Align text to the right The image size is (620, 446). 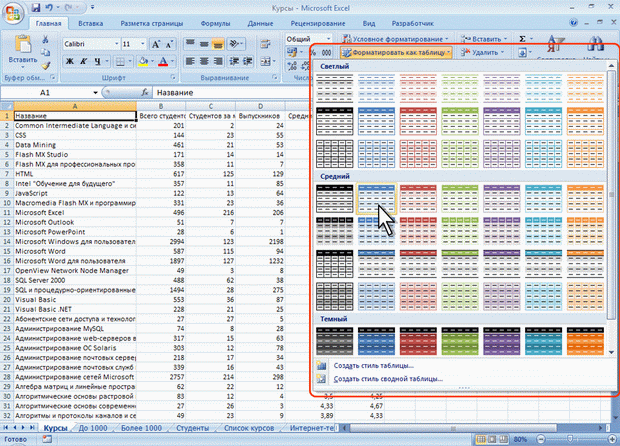[x=218, y=61]
